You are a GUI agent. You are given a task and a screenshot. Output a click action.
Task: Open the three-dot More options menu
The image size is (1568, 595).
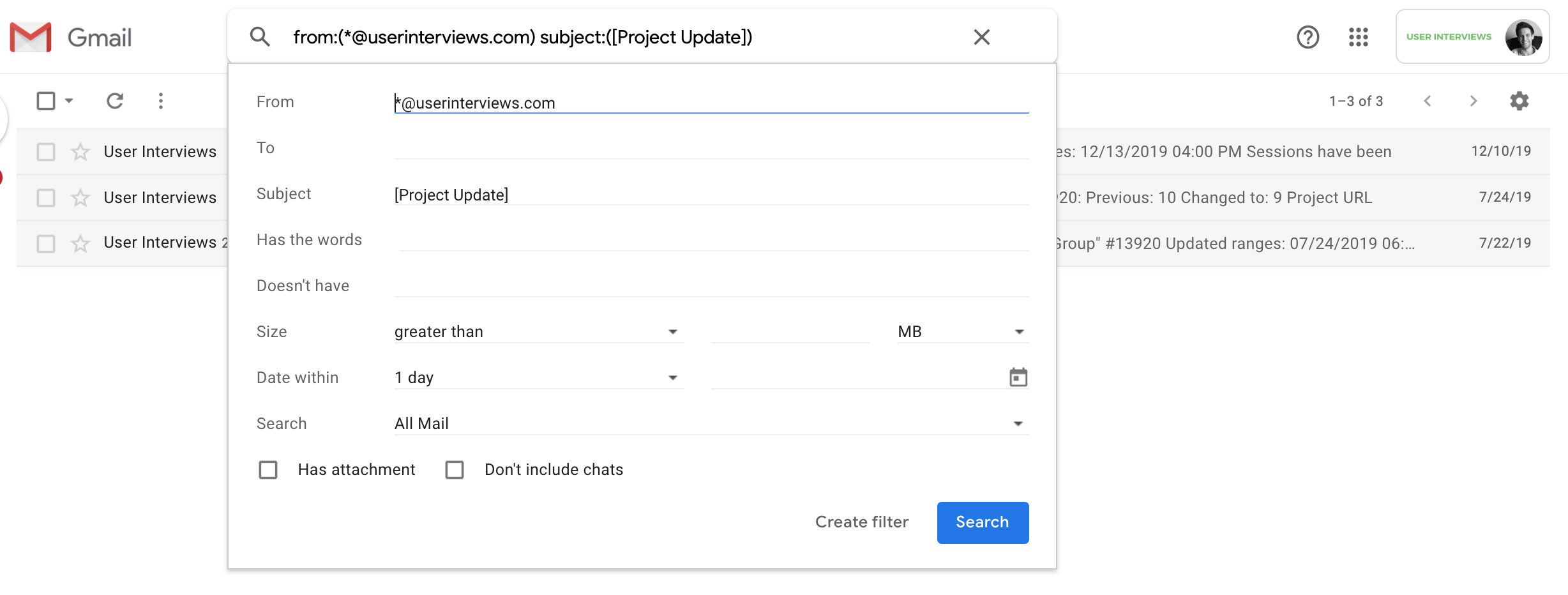point(161,101)
